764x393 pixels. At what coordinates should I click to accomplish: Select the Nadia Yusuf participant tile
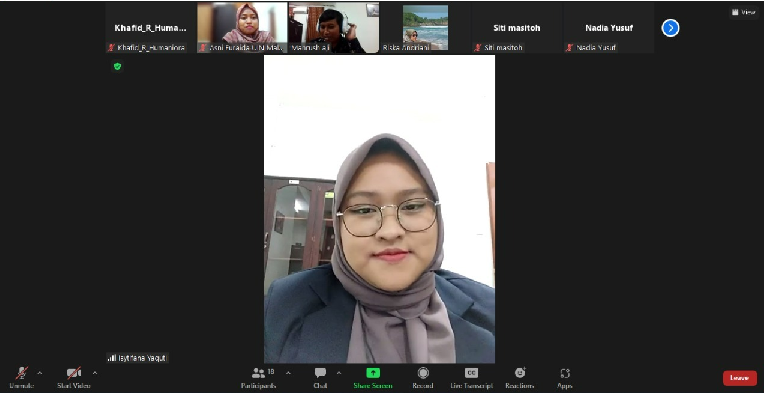609,28
